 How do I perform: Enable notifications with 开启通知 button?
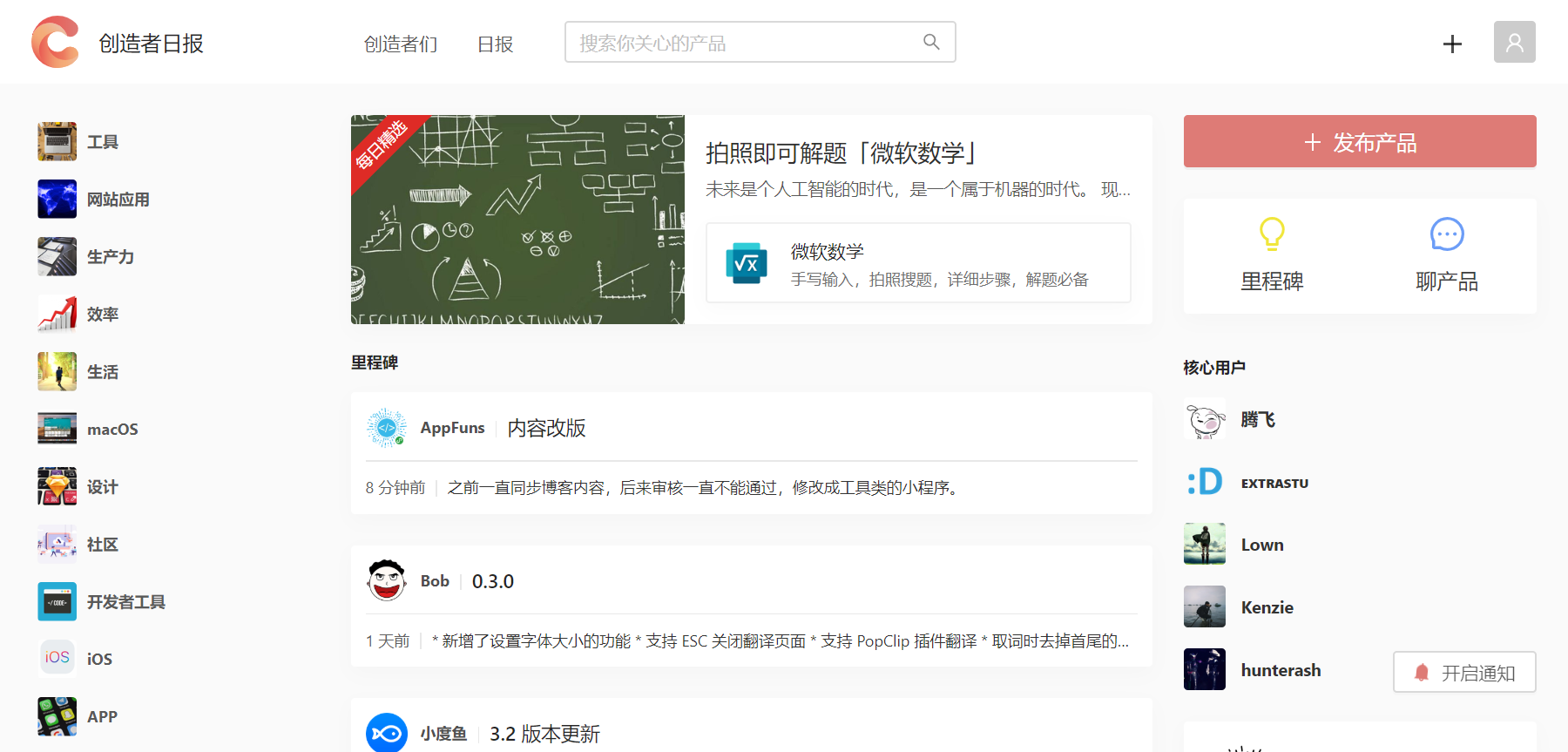[1464, 672]
